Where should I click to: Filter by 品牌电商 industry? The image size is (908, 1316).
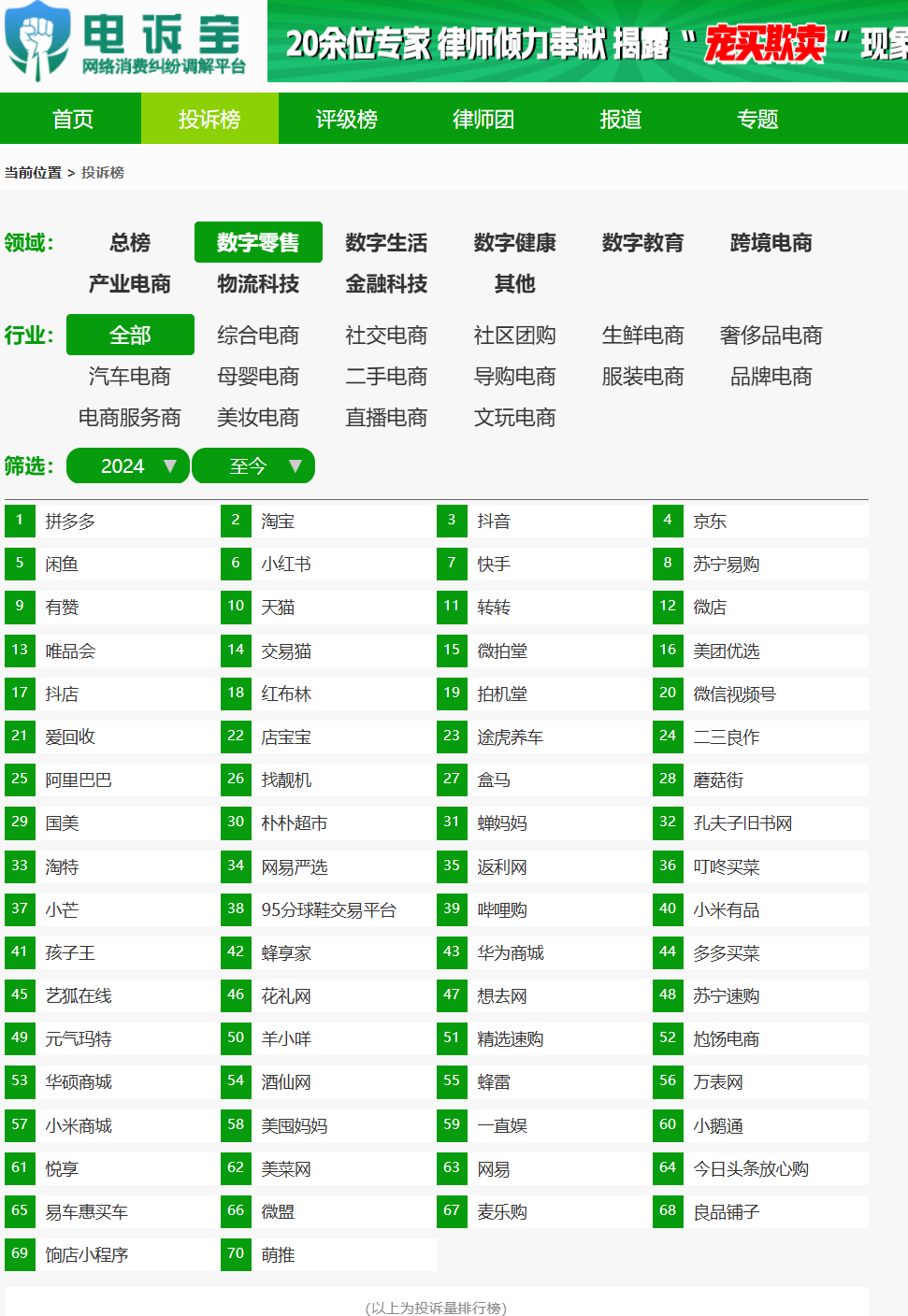coord(771,377)
